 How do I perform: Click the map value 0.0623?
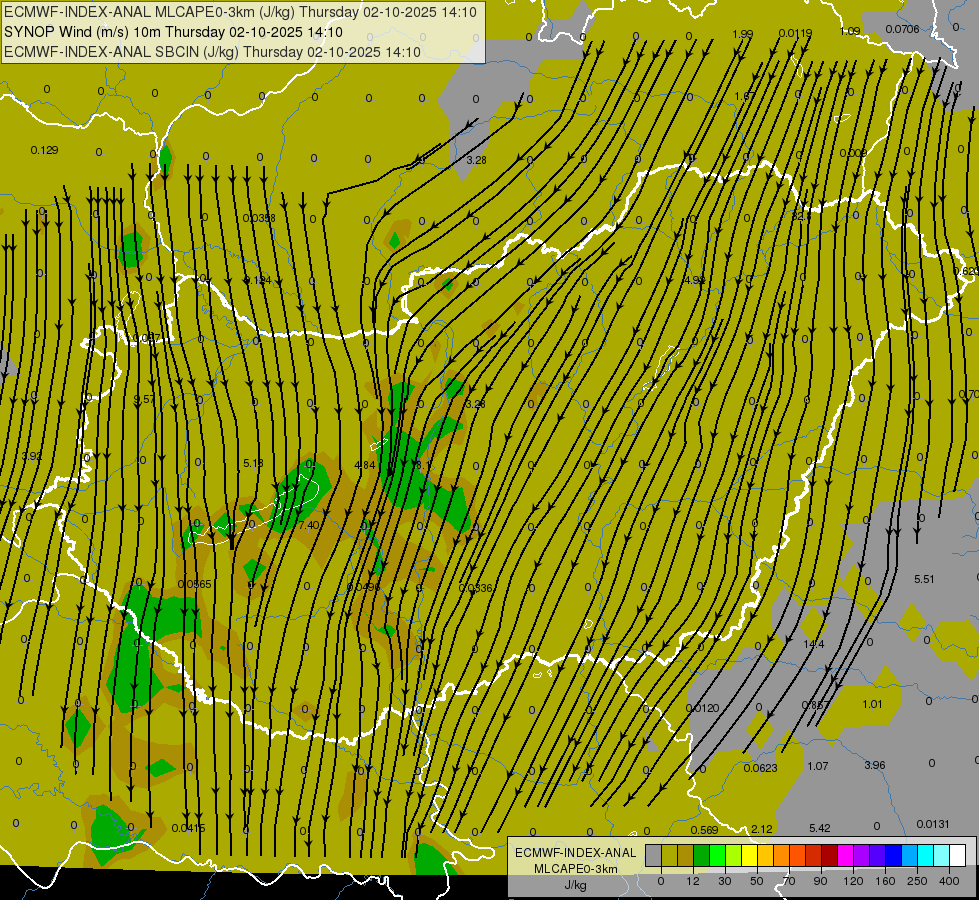coord(760,768)
